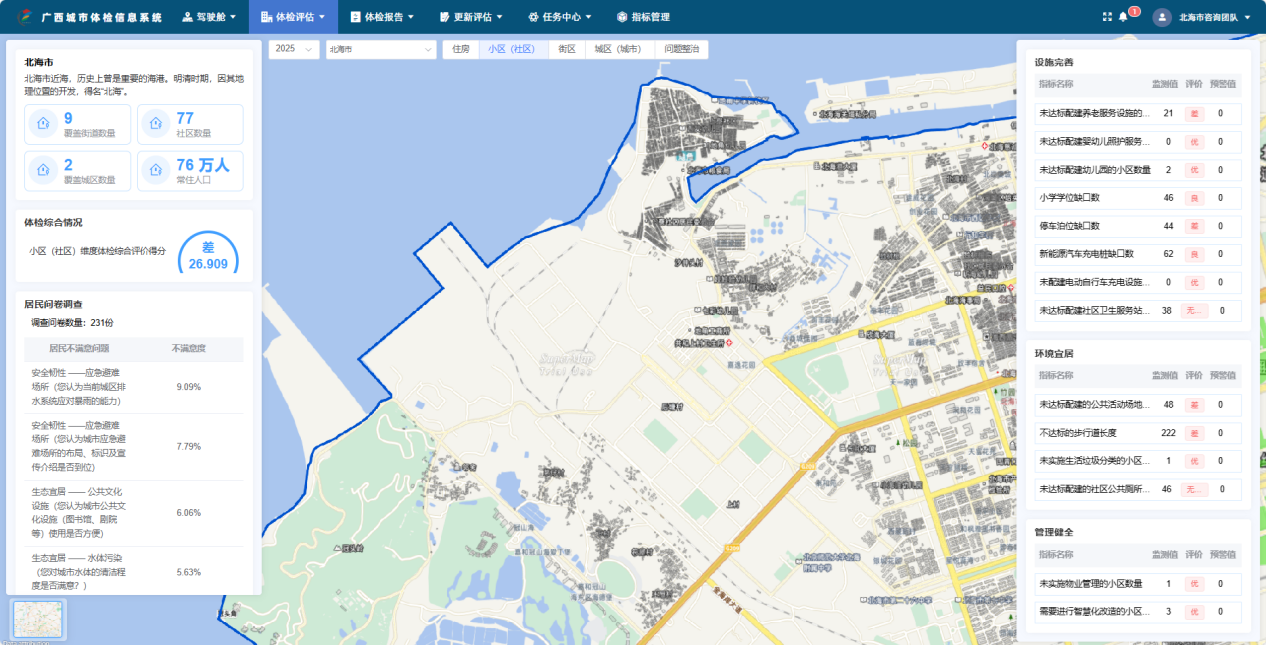Click house icon in 覆盖街道数量 card
This screenshot has width=1266, height=645.
tap(43, 124)
